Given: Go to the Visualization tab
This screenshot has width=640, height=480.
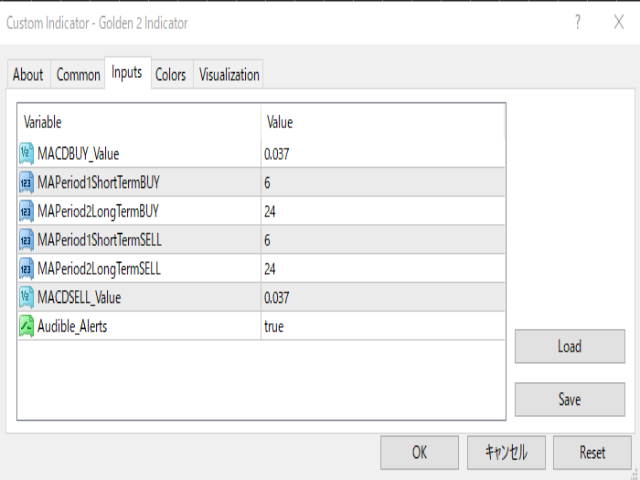Looking at the screenshot, I should pyautogui.click(x=229, y=75).
